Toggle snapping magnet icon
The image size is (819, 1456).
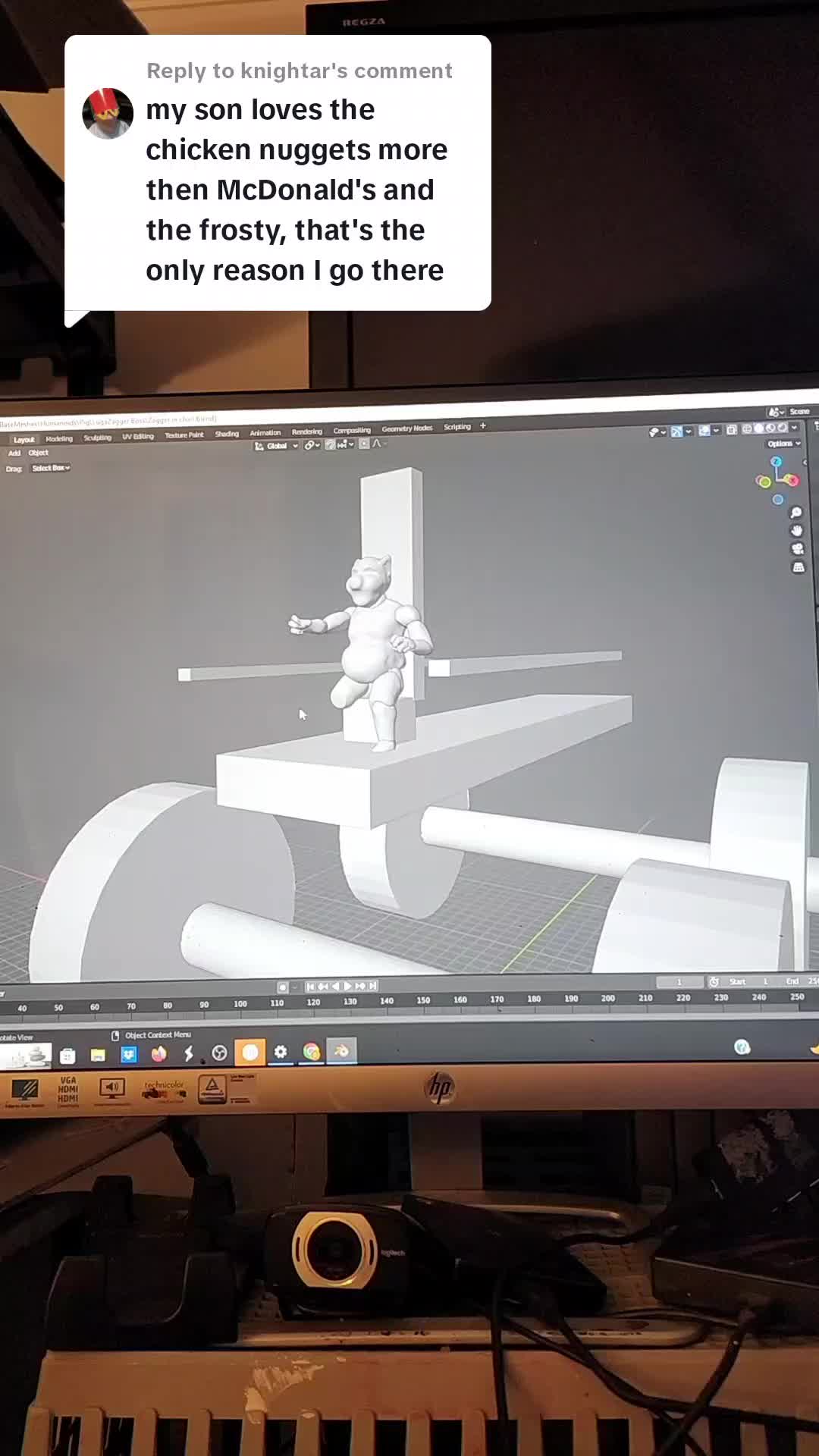click(x=330, y=444)
